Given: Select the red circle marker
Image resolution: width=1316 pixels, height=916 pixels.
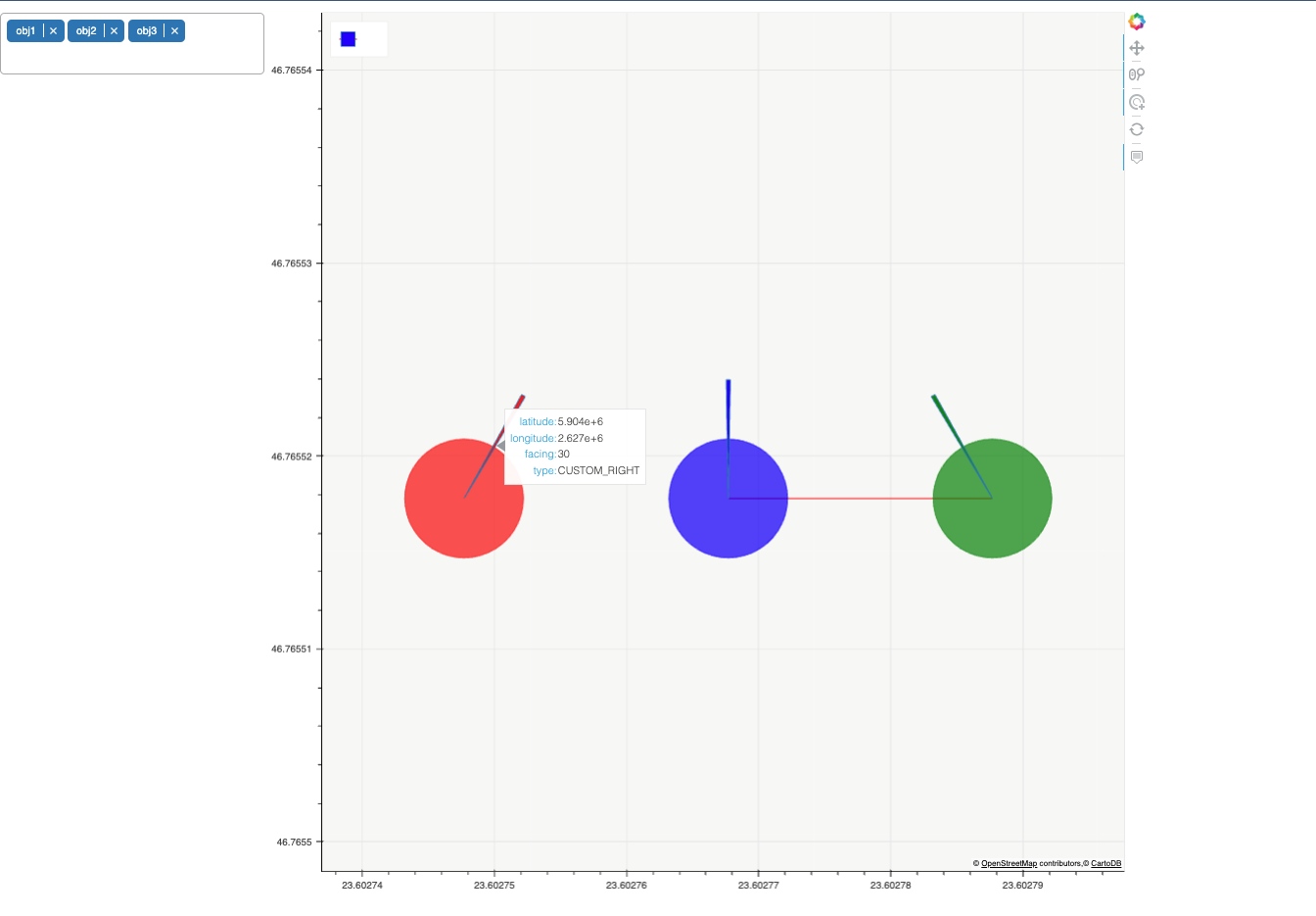Looking at the screenshot, I should coord(464,498).
